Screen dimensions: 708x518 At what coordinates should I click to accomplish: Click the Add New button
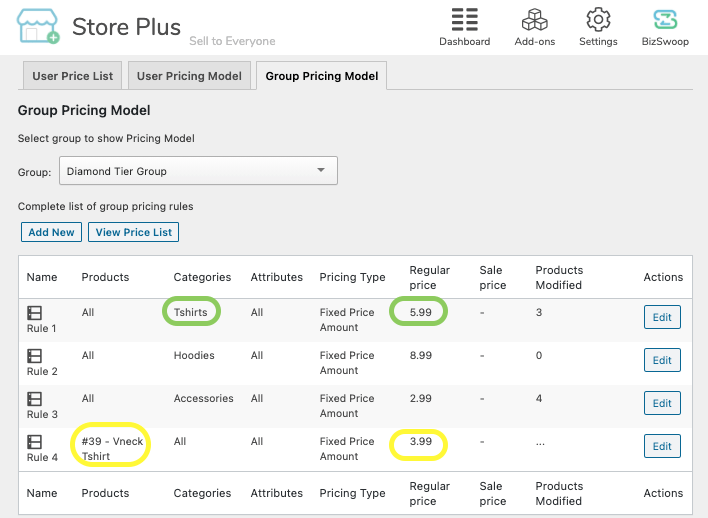(51, 232)
